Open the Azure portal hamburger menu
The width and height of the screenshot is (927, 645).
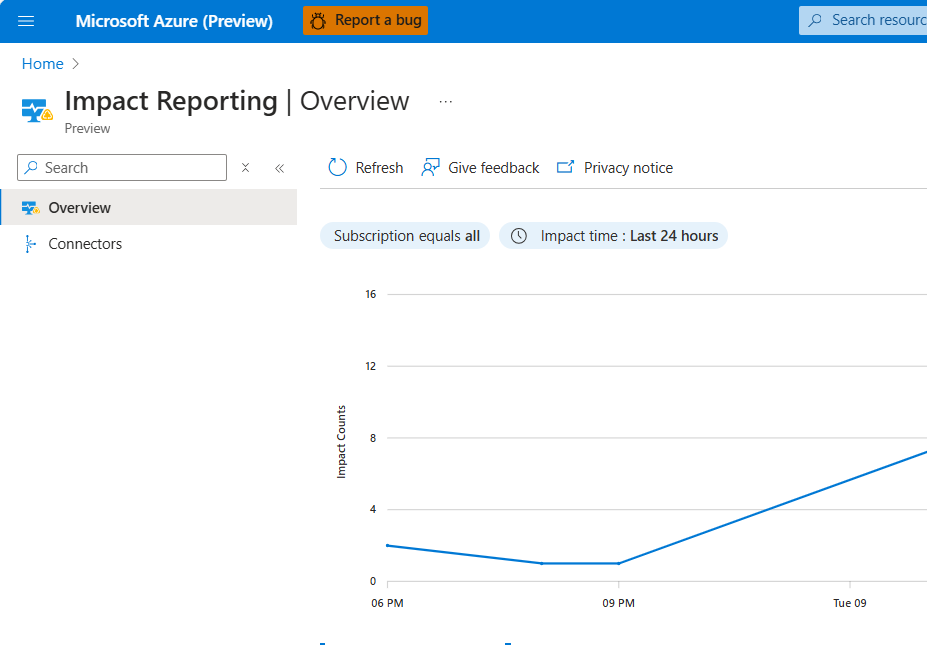tap(25, 20)
